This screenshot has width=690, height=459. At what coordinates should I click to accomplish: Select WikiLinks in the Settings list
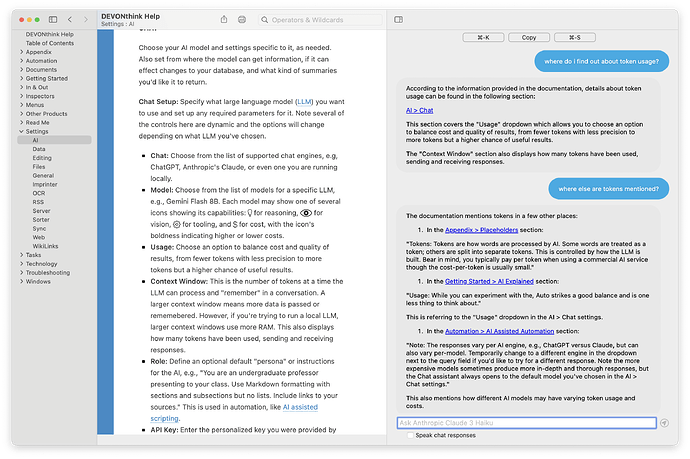coord(45,245)
